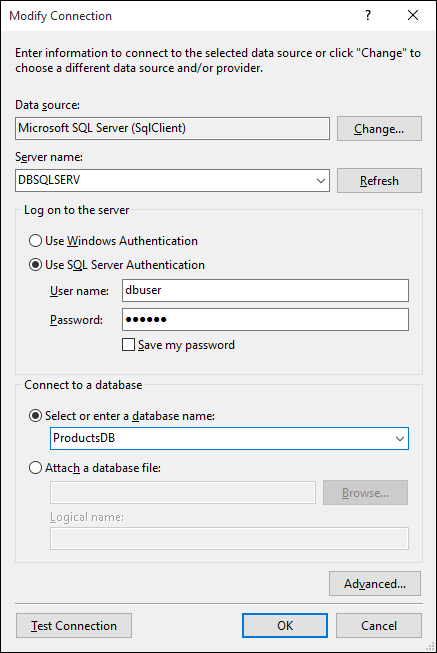Click the User name field containing dbuser
This screenshot has height=653, width=437.
pos(265,290)
